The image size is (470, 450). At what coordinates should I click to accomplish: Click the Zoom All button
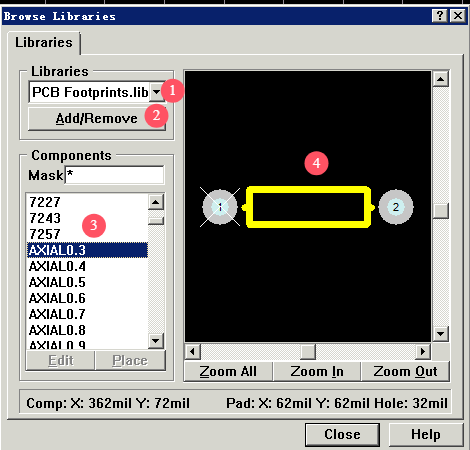228,372
